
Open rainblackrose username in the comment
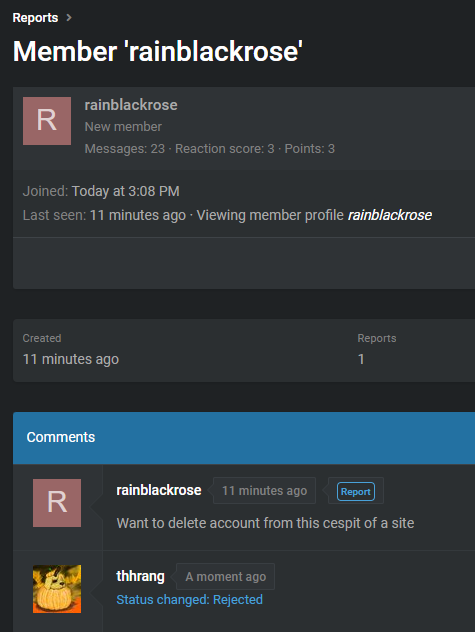coord(159,490)
